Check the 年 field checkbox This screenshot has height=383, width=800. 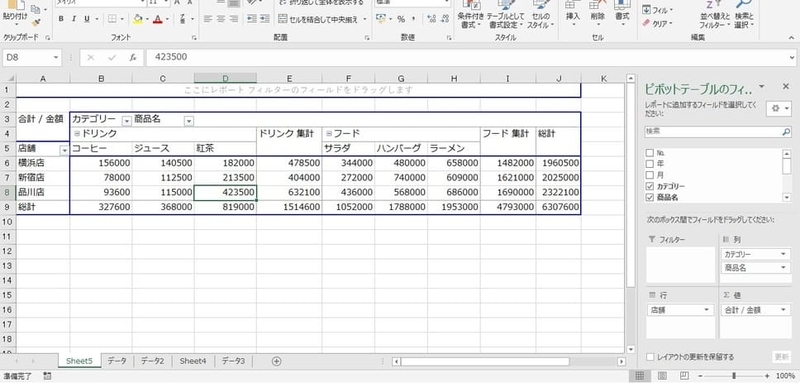point(649,164)
